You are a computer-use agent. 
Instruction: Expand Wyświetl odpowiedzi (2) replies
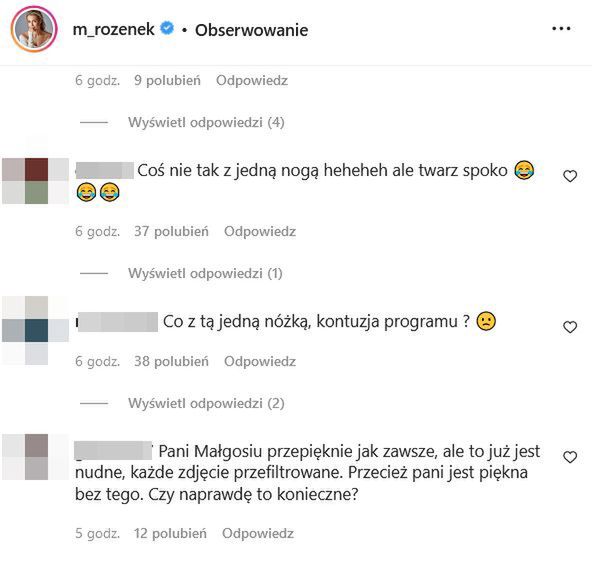206,403
